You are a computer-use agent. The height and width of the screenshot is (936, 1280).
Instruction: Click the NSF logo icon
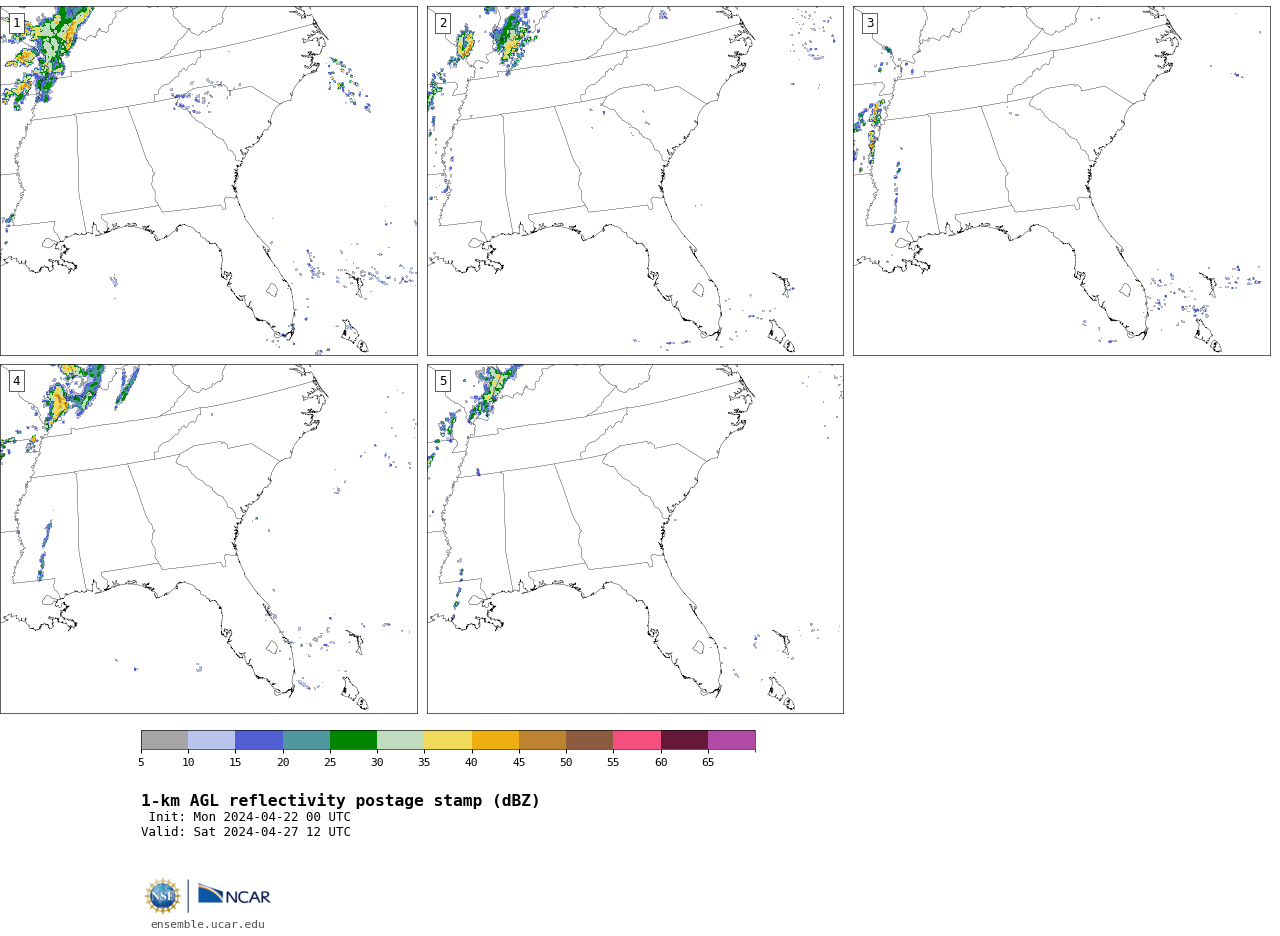(x=162, y=896)
